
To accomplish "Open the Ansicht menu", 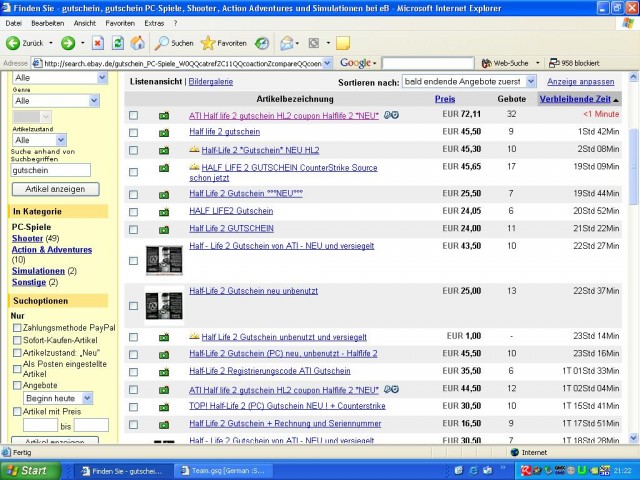I will (84, 23).
